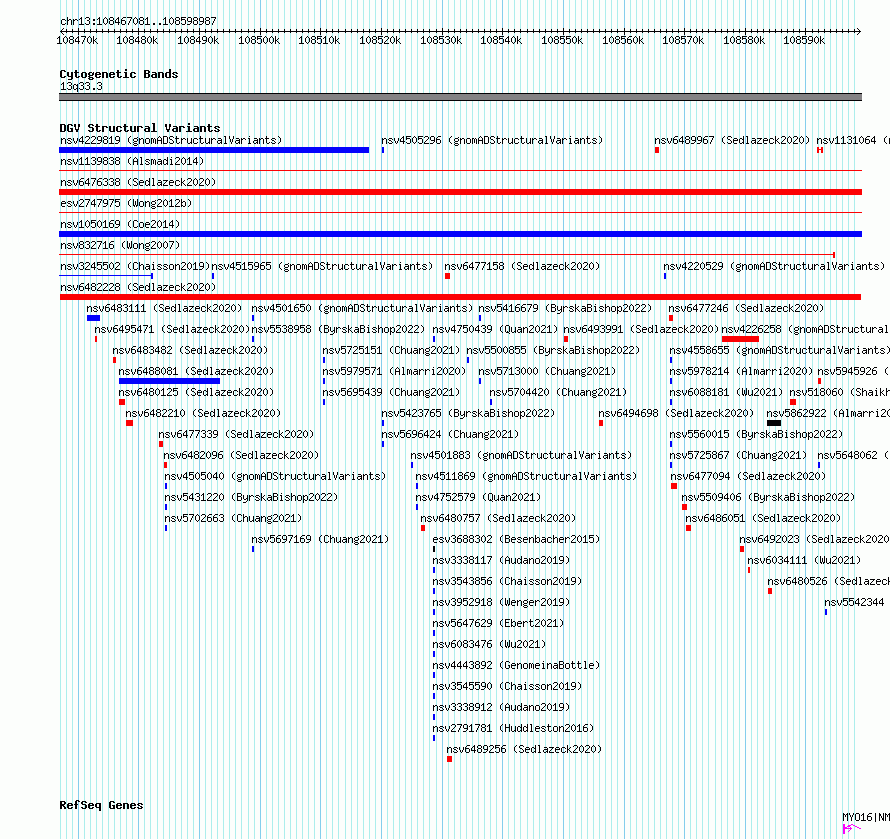Click nsv832716 (Wong2007) label

(x=120, y=245)
